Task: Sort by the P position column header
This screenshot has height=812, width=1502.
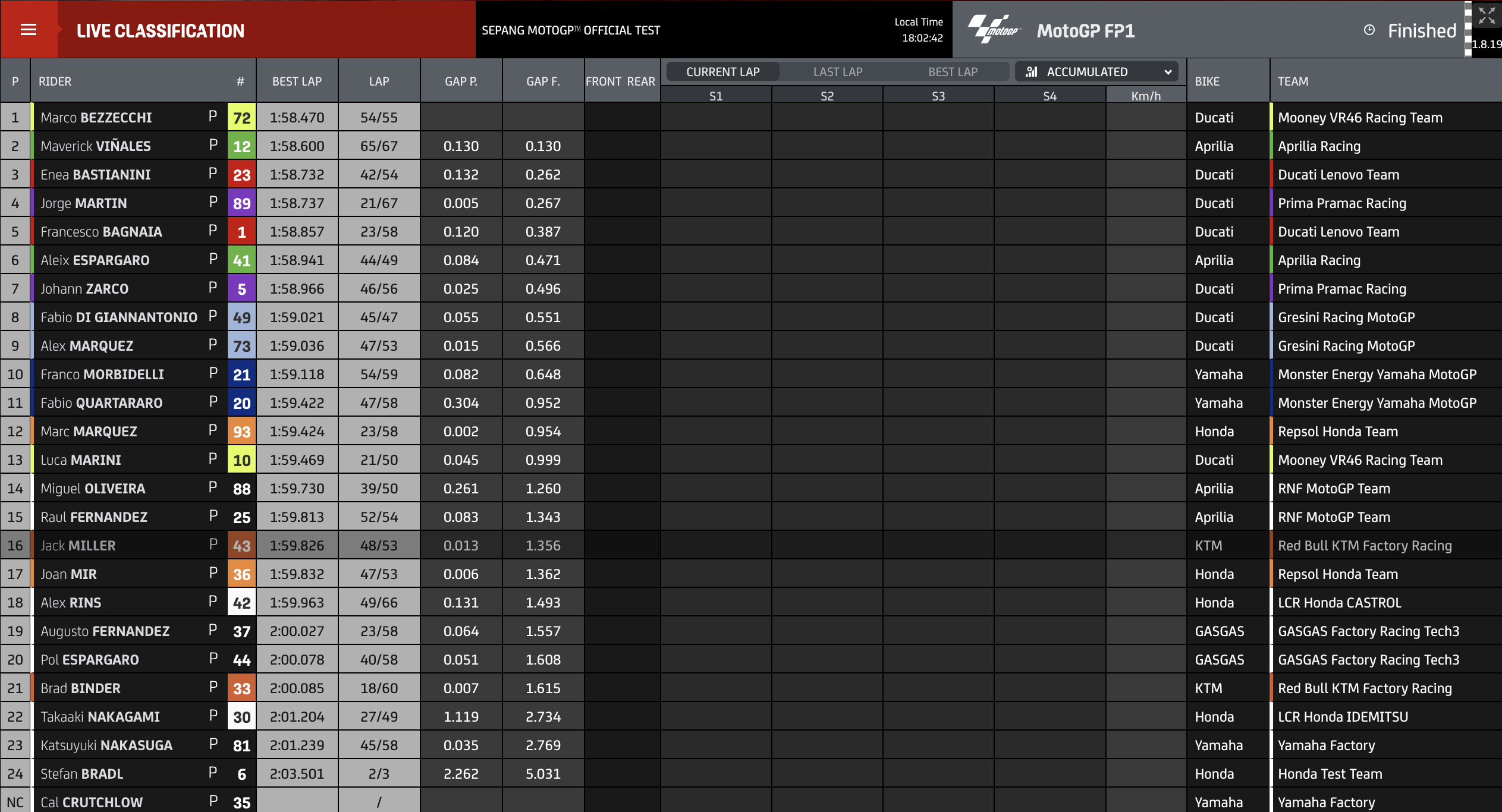Action: [x=15, y=81]
